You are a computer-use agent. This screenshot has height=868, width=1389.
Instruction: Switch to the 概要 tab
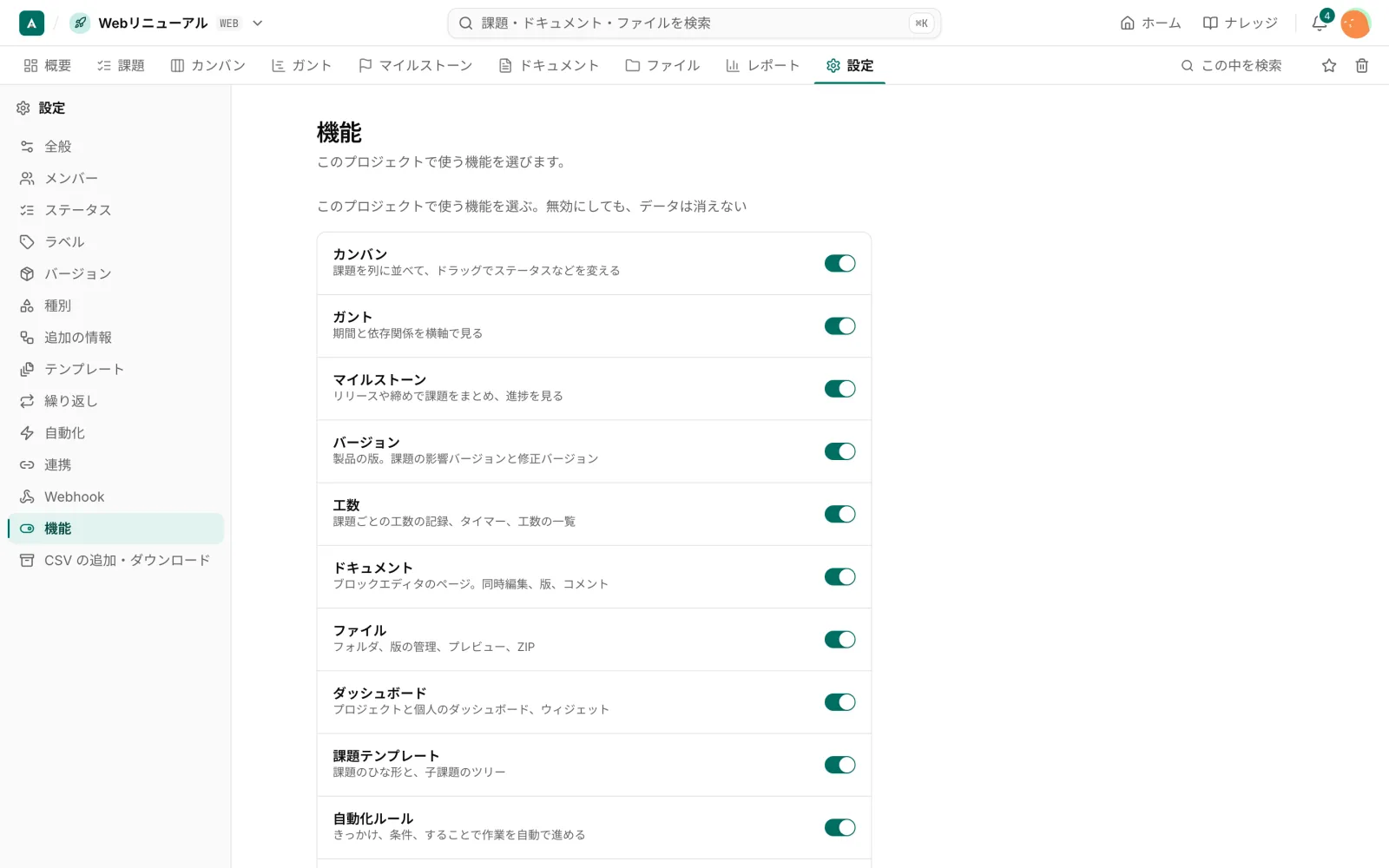click(48, 65)
